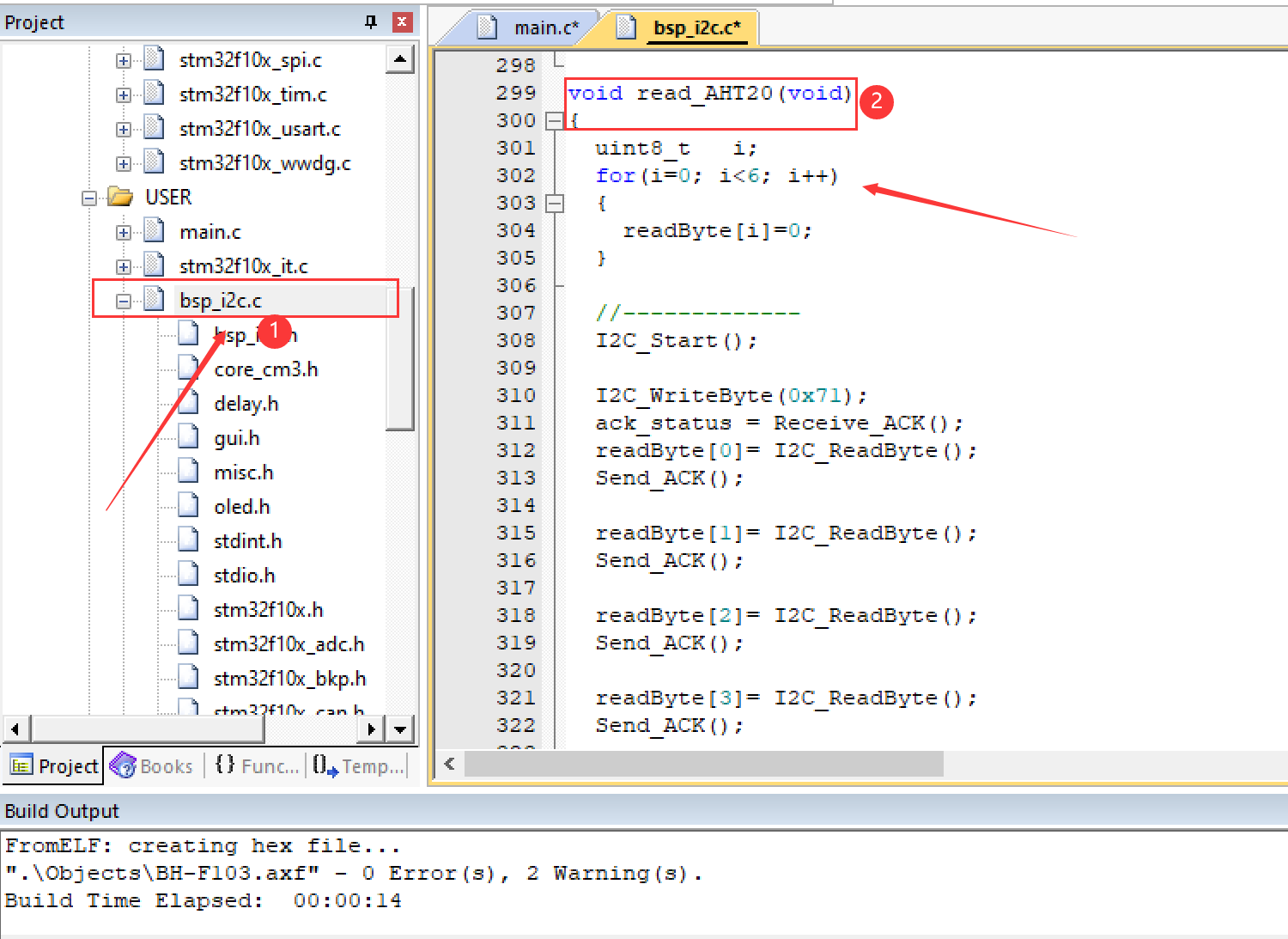The width and height of the screenshot is (1288, 939).
Task: Select core_cm3.h dependency
Action: (x=266, y=369)
